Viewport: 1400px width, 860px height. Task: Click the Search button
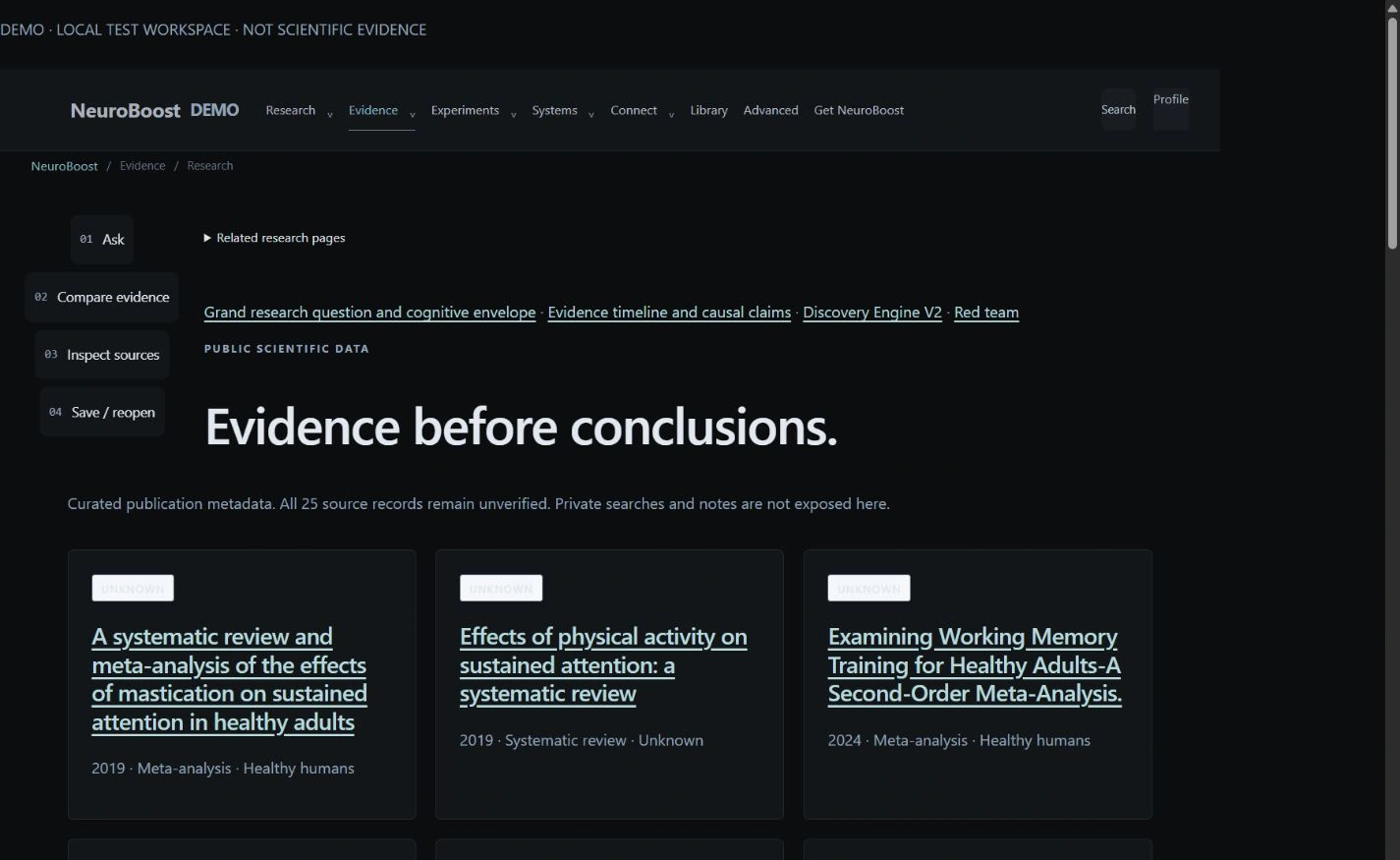coord(1118,109)
